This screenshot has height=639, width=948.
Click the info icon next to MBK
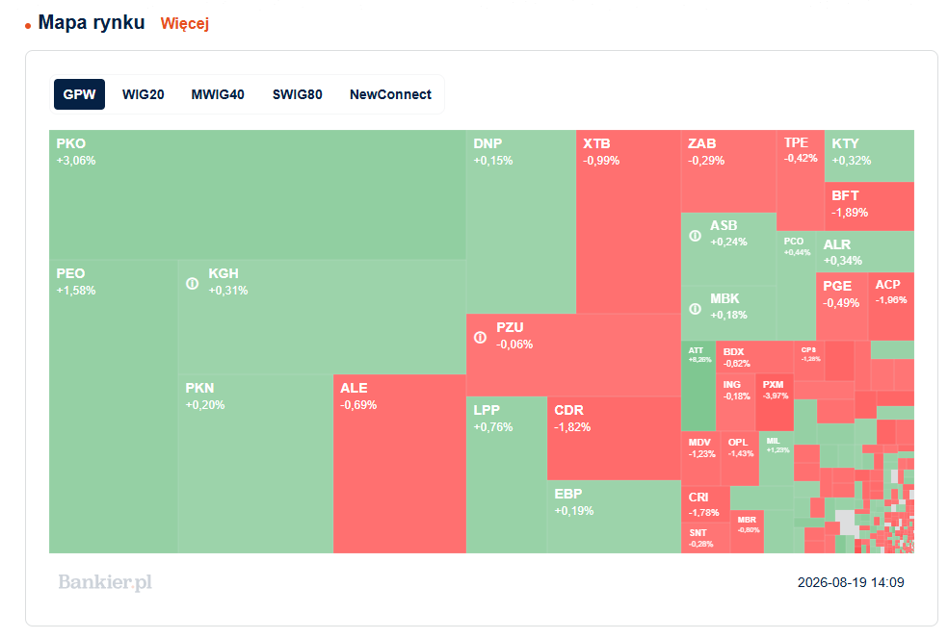click(x=695, y=308)
